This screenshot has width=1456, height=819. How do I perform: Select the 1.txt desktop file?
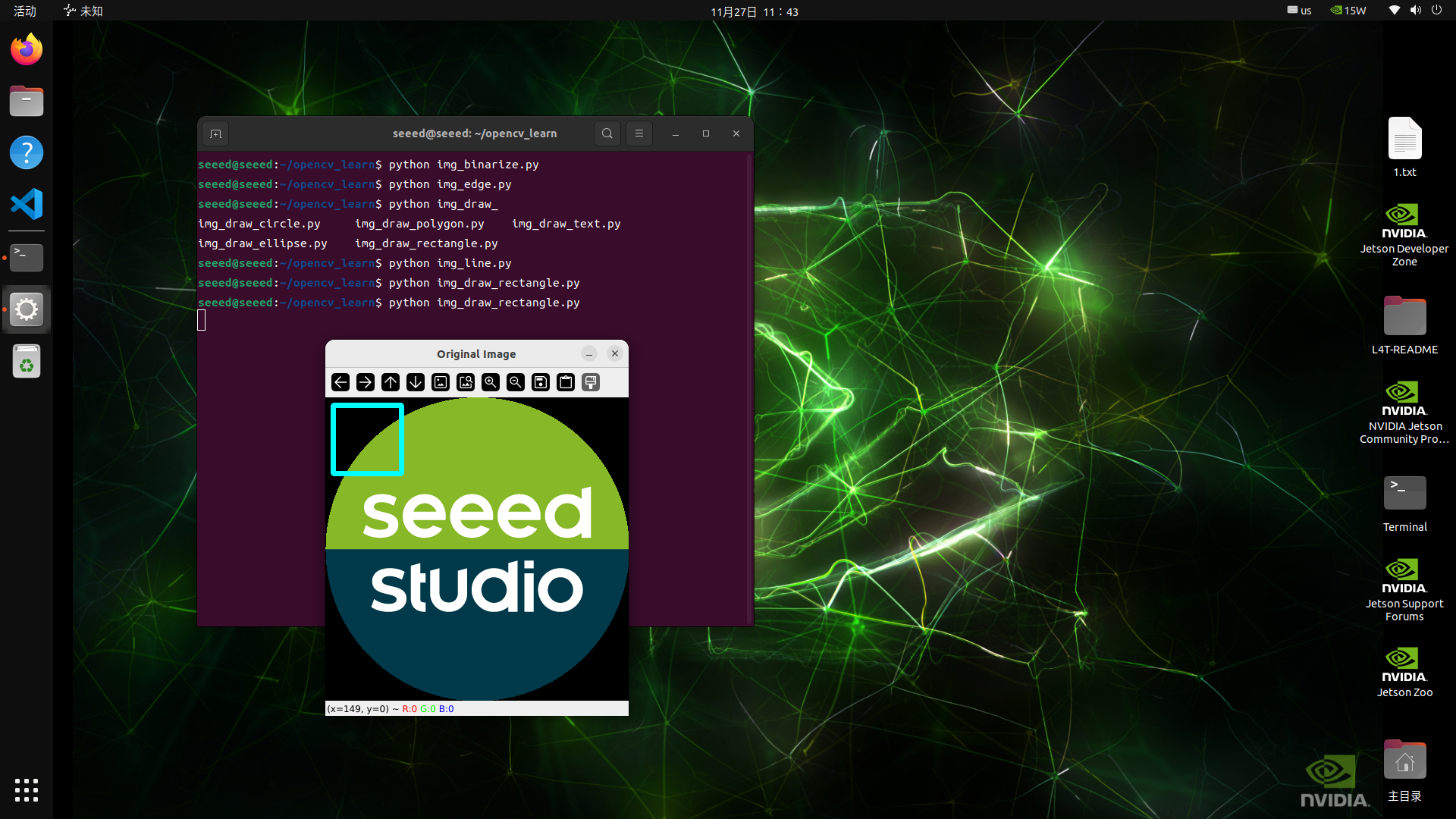pos(1404,148)
